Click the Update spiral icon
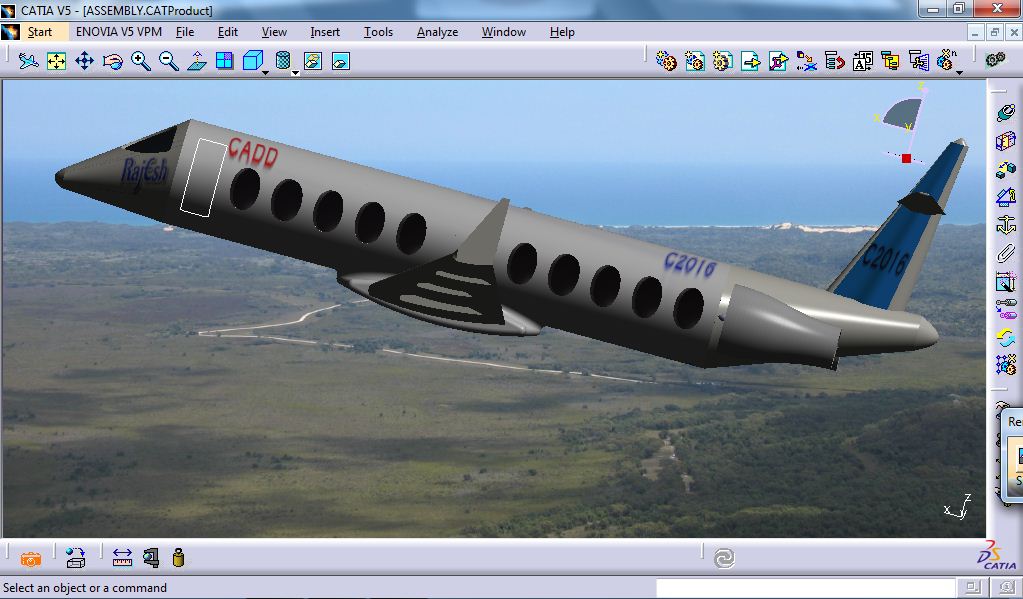 (724, 559)
